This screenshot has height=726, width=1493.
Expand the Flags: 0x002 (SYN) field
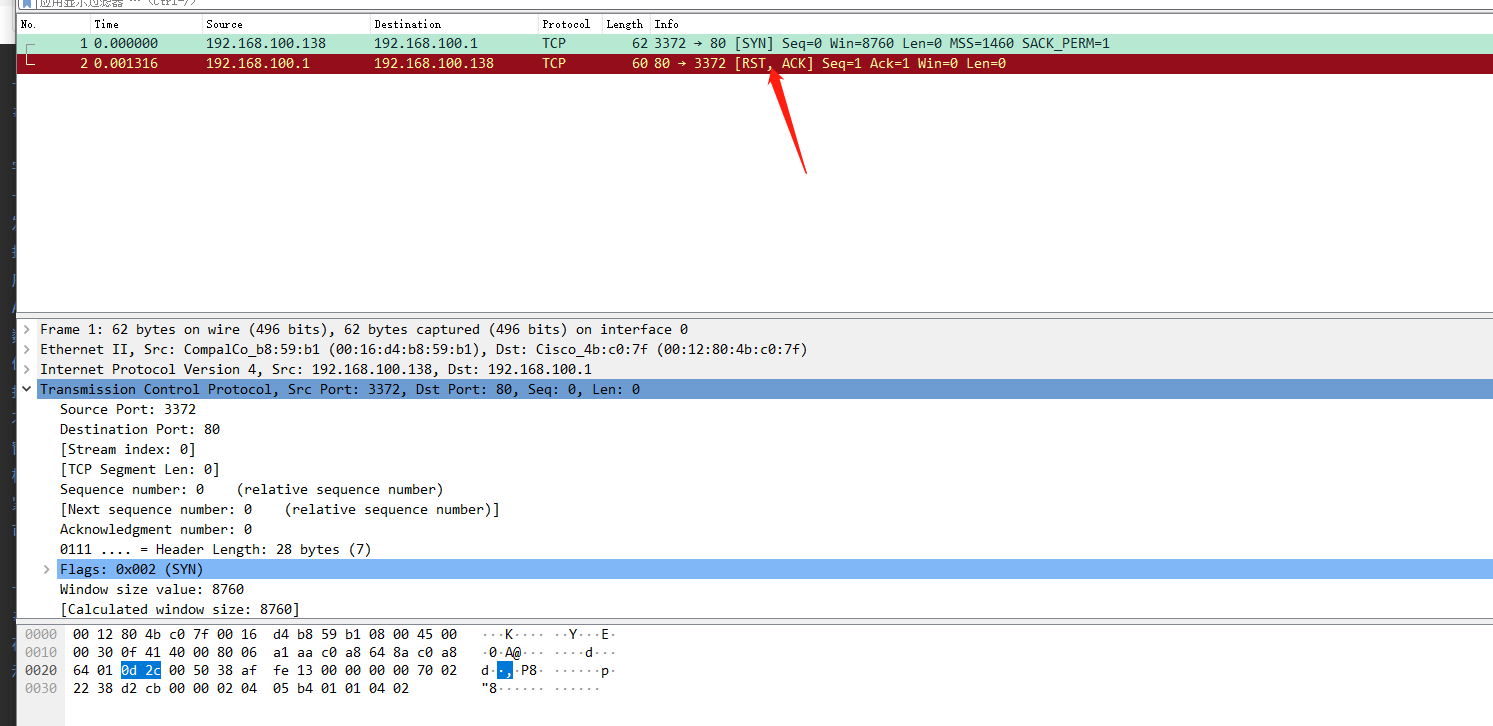click(46, 569)
